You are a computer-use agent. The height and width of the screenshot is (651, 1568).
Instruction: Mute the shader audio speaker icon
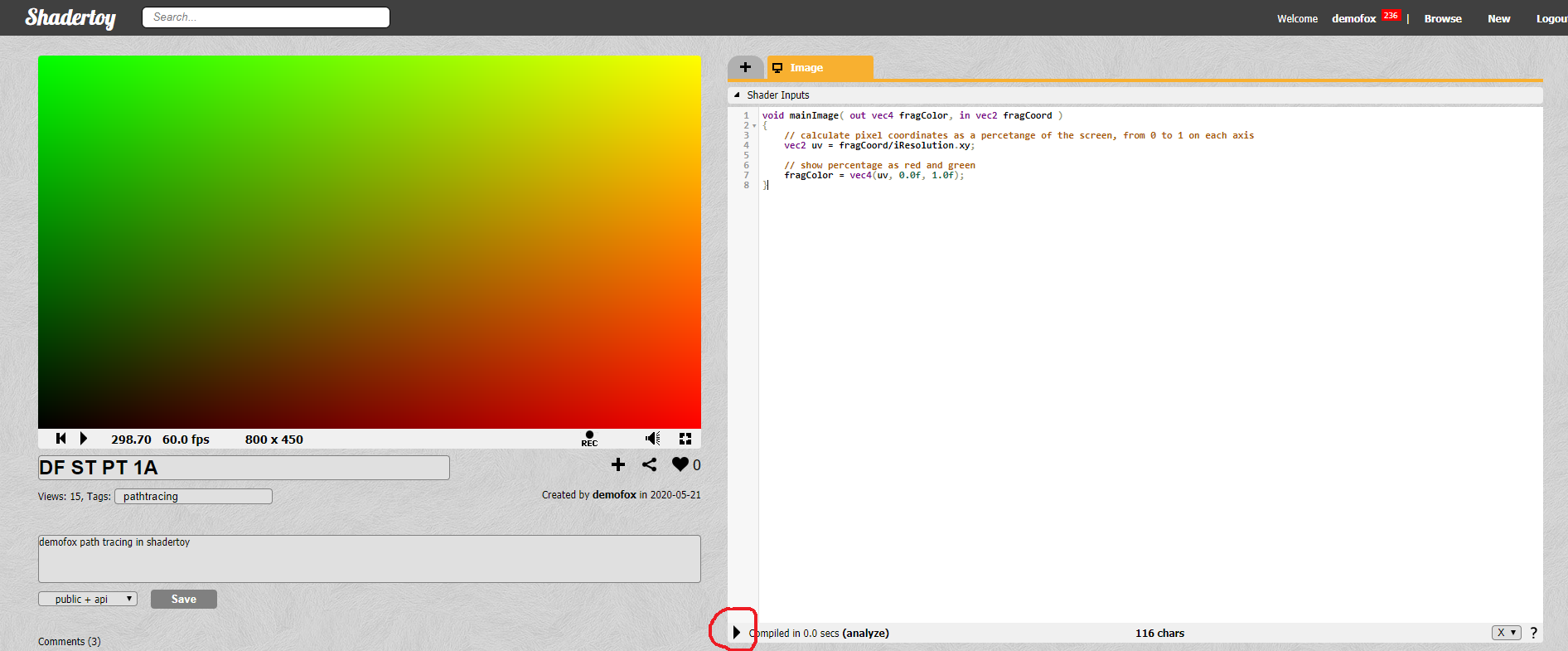pos(653,439)
